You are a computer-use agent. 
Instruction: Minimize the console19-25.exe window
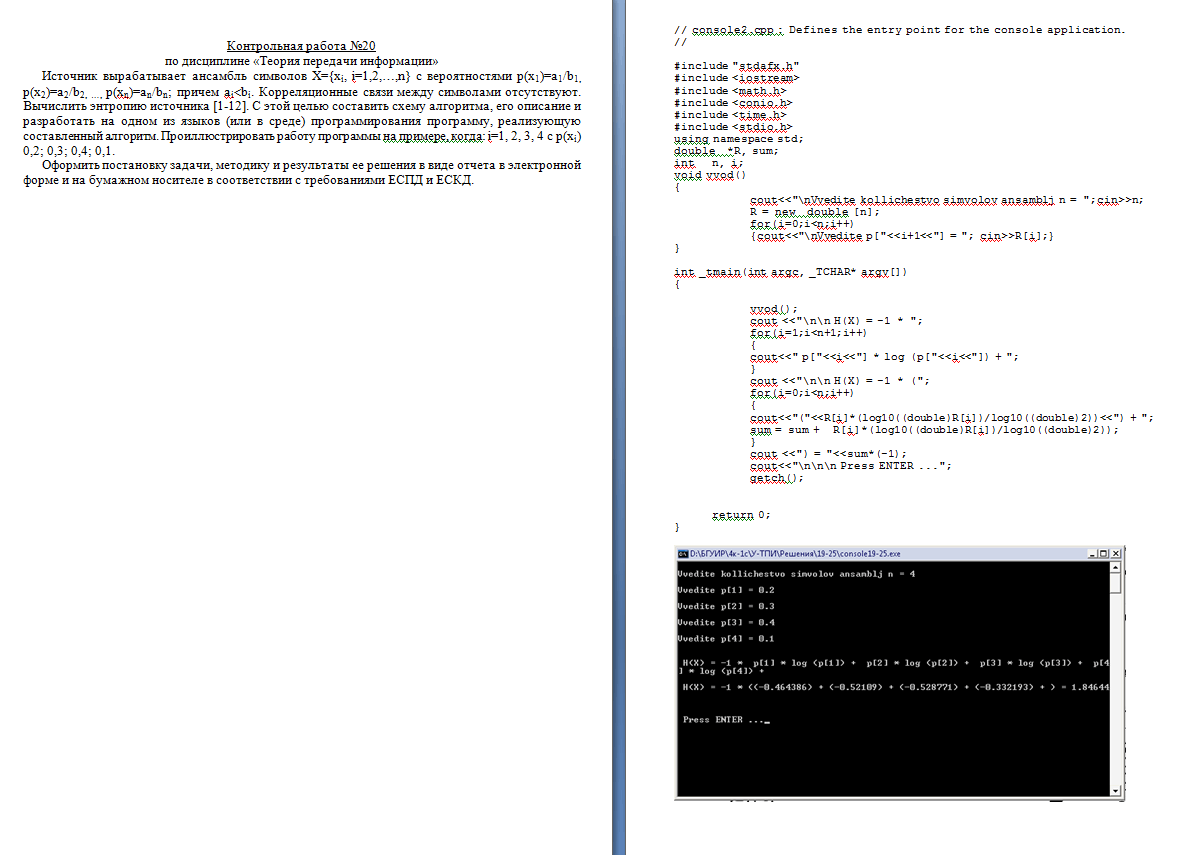click(x=1092, y=554)
